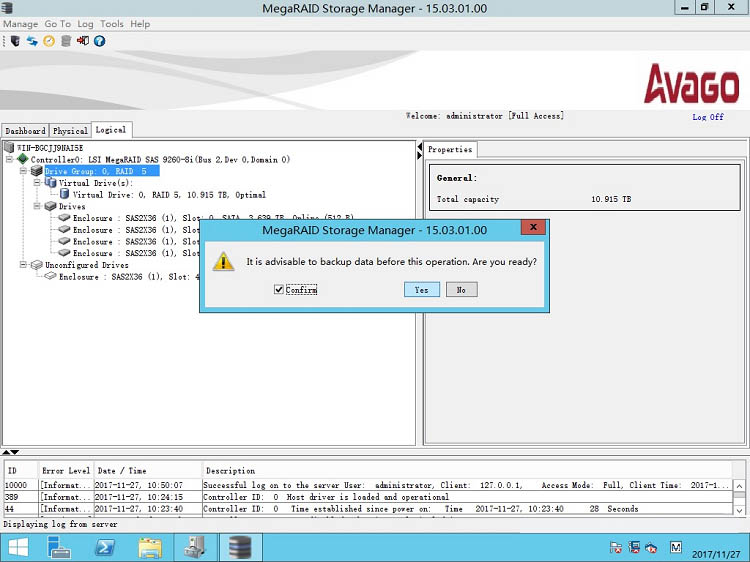The width and height of the screenshot is (750, 562).
Task: Open File Explorer from the taskbar
Action: pyautogui.click(x=150, y=548)
